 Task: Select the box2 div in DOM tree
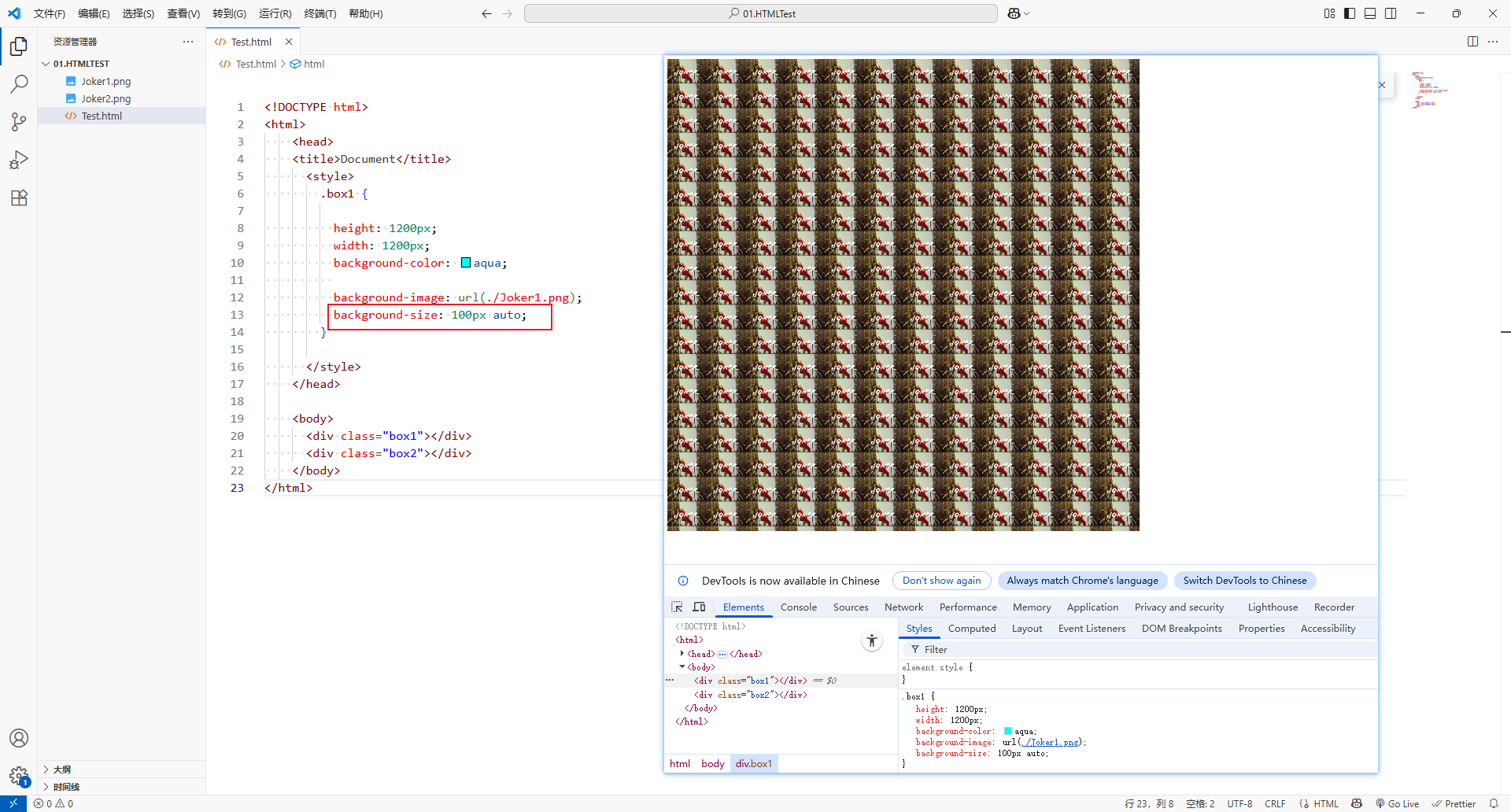point(750,694)
